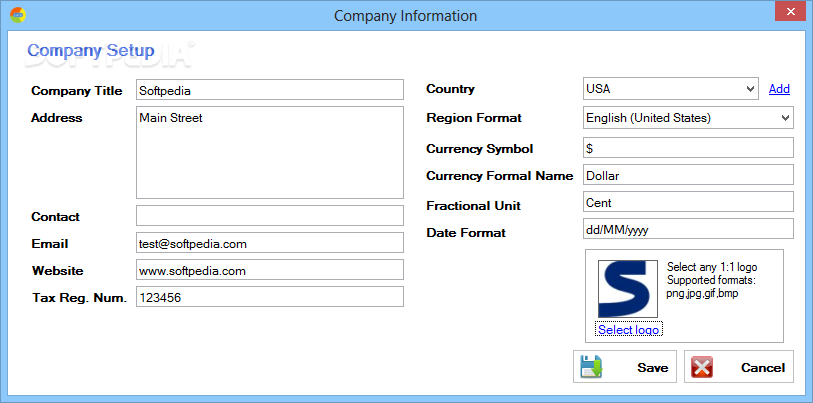Click the Fractional Unit field
Screen dimensions: 813x403
pyautogui.click(x=688, y=202)
